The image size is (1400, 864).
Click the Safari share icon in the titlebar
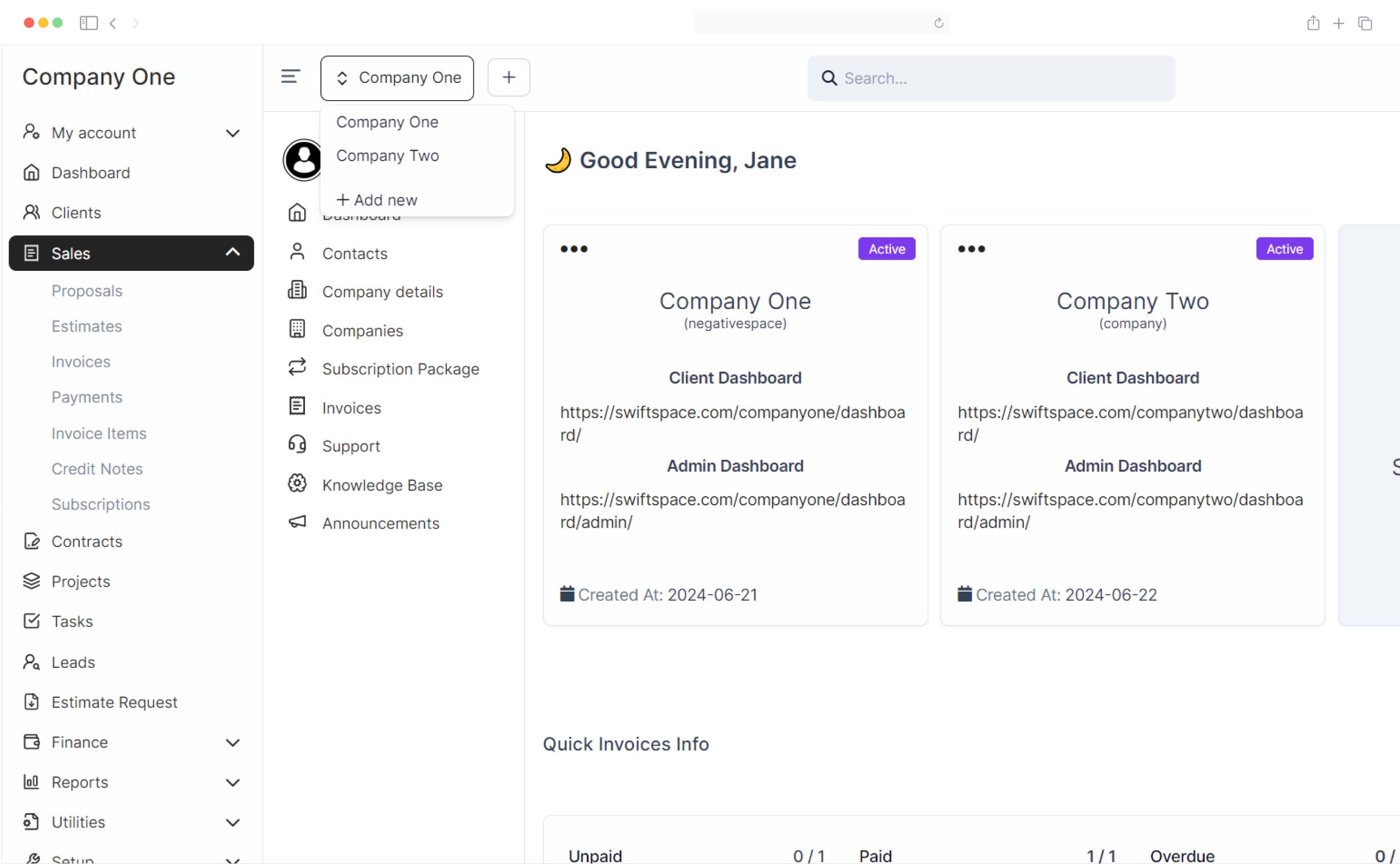click(1313, 23)
